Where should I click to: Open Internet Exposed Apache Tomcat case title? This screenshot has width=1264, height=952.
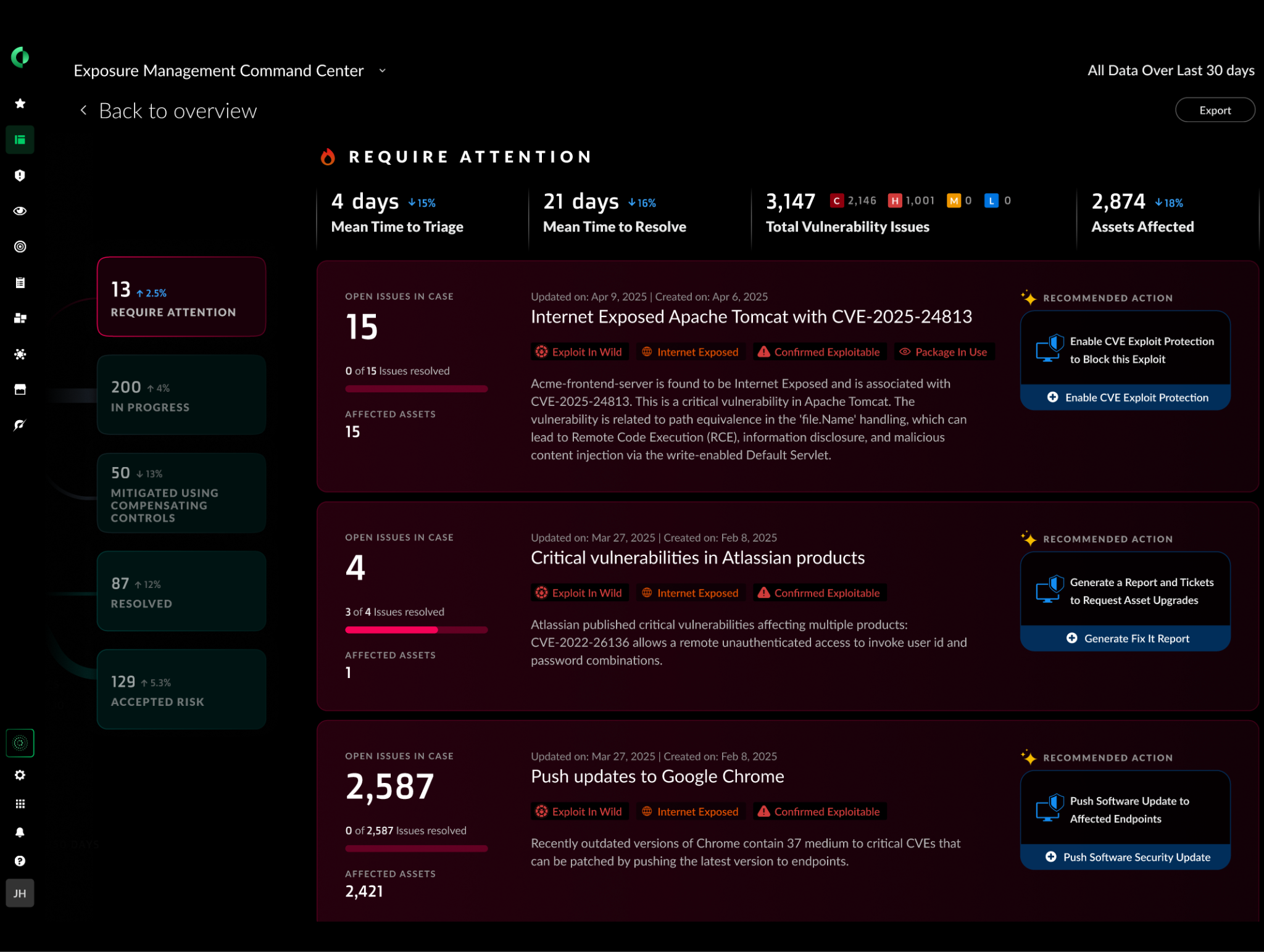751,317
